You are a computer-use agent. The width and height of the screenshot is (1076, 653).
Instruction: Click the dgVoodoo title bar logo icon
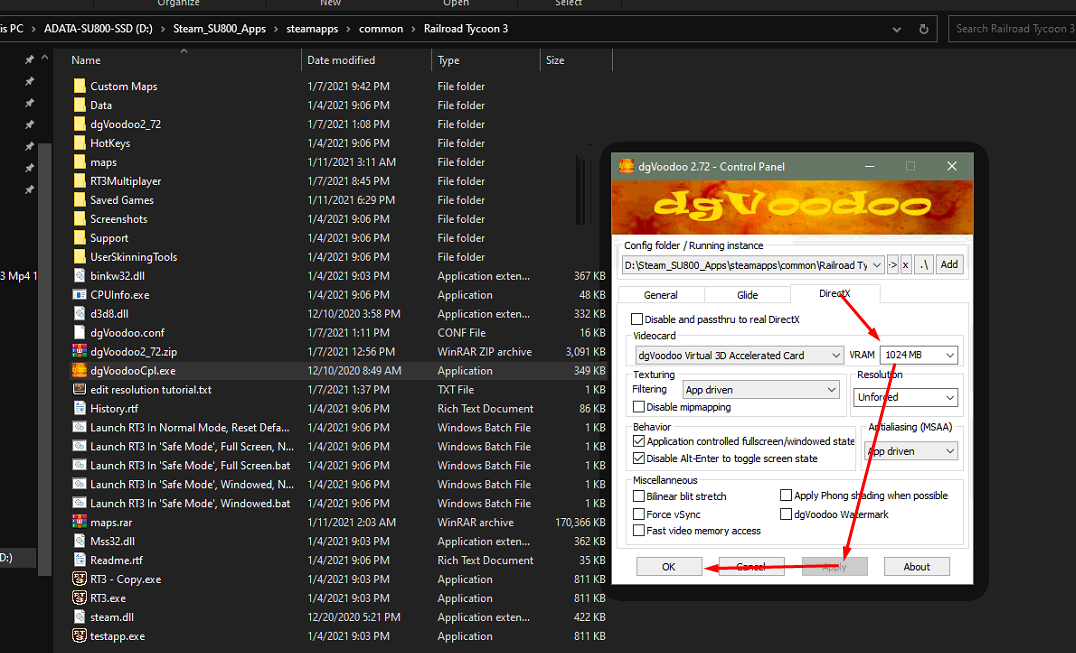point(626,166)
